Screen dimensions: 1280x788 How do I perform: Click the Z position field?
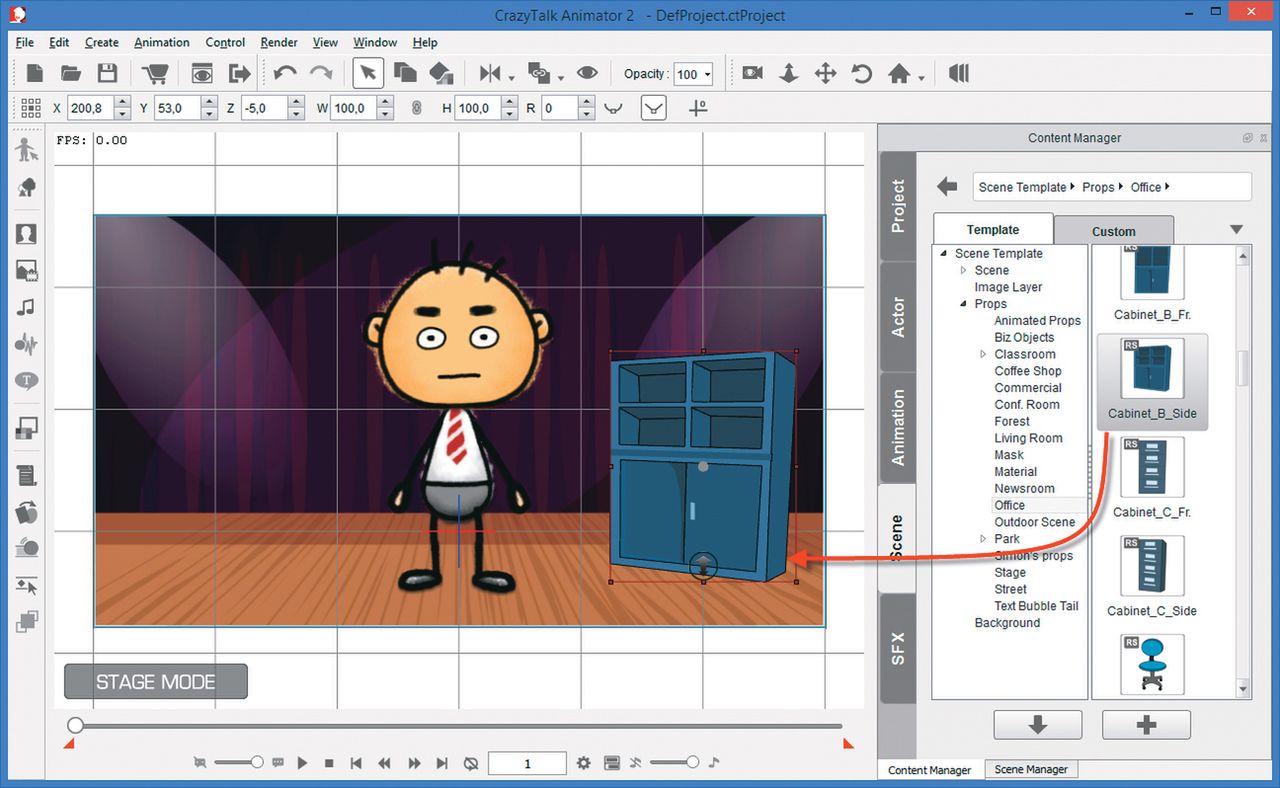click(264, 108)
